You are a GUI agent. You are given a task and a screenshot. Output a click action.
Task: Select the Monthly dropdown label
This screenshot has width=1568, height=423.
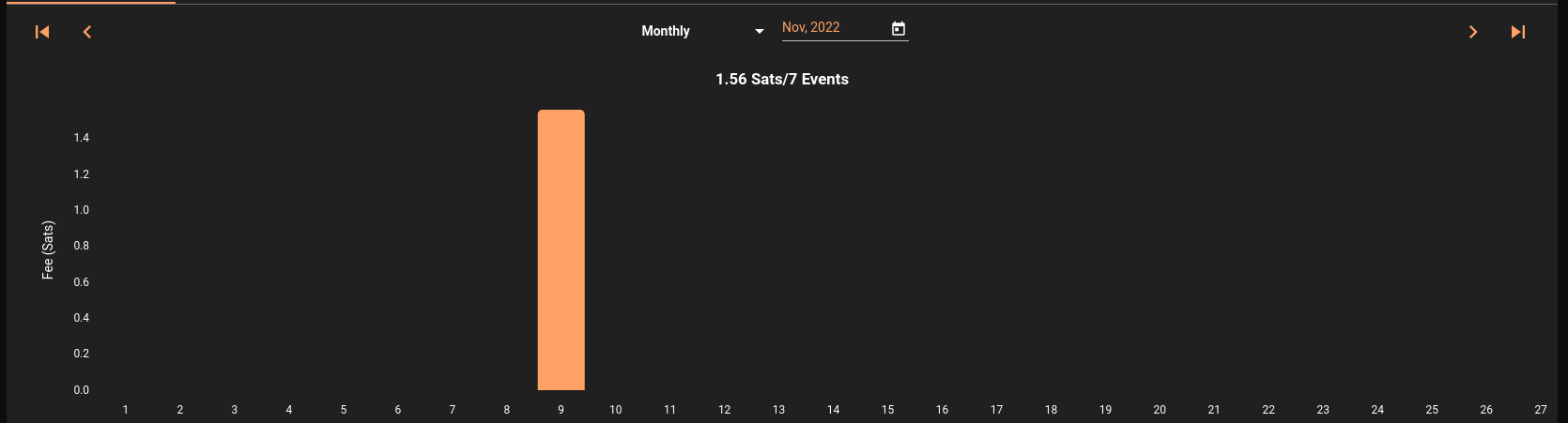click(x=666, y=31)
